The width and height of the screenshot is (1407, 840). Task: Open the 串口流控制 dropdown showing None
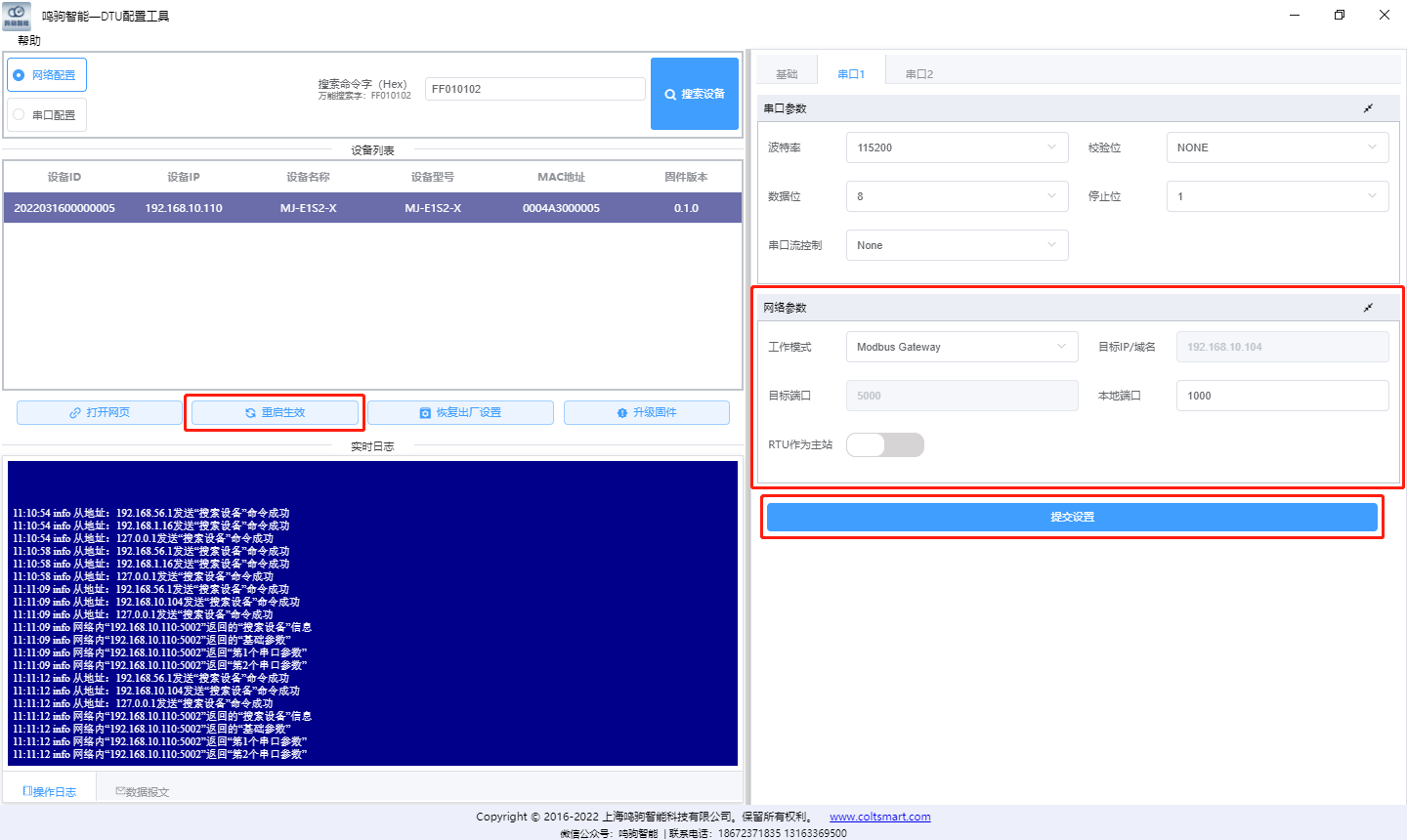point(958,245)
